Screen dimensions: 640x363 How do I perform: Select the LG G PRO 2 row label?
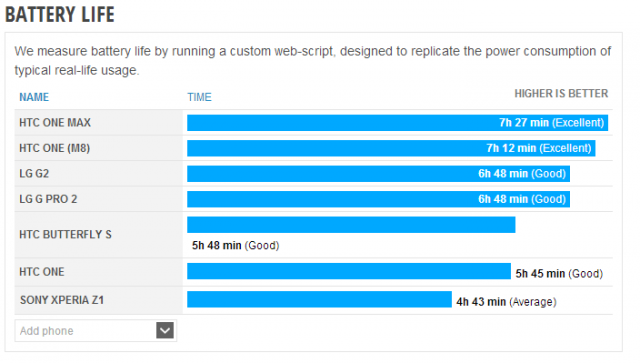48,199
